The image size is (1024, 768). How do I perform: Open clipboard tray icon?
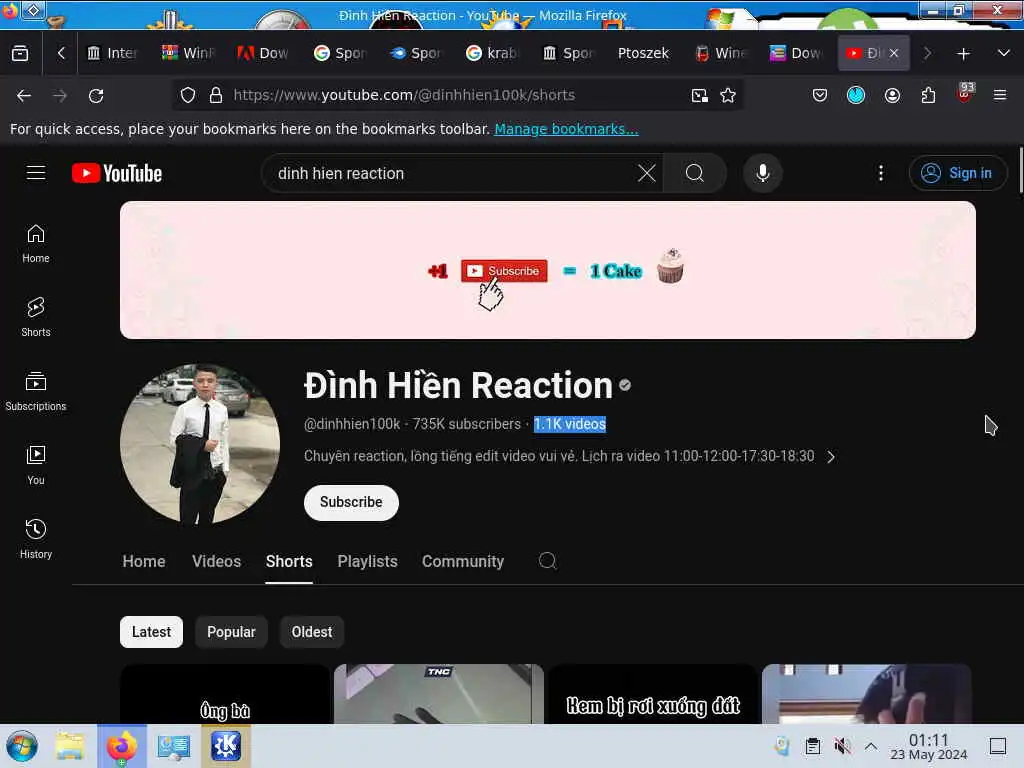(x=812, y=746)
